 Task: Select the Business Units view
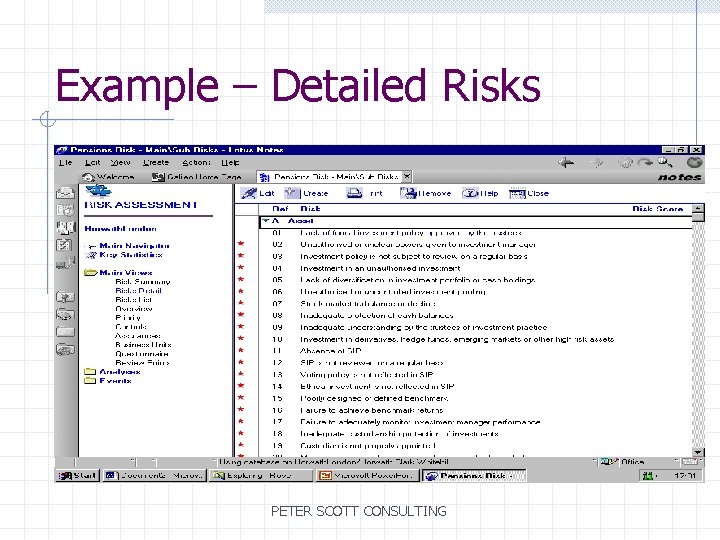[x=143, y=344]
